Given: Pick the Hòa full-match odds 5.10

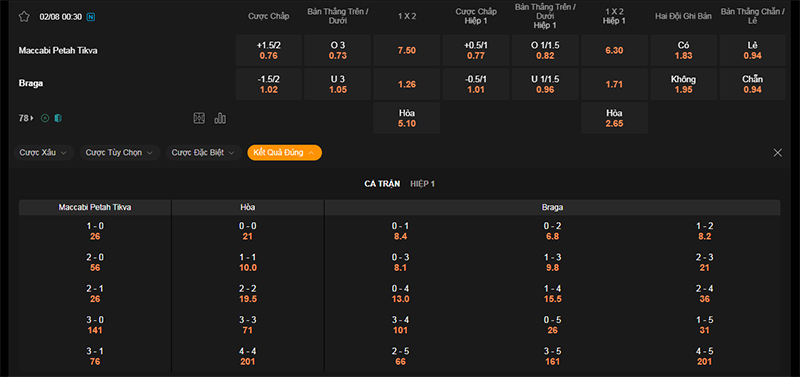Looking at the screenshot, I should pos(407,118).
